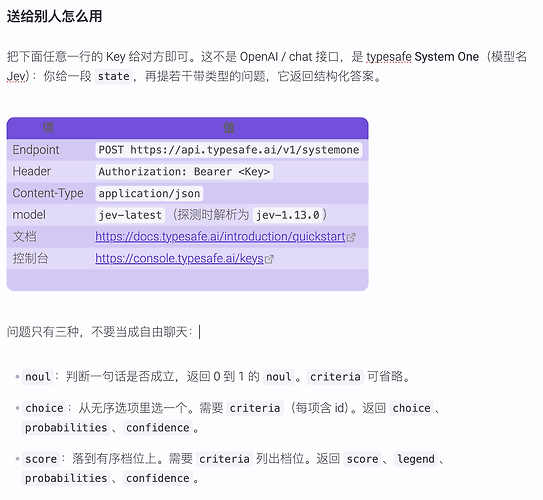Click 'criteria' code in the choice bullet
543x500 pixels.
(x=255, y=408)
